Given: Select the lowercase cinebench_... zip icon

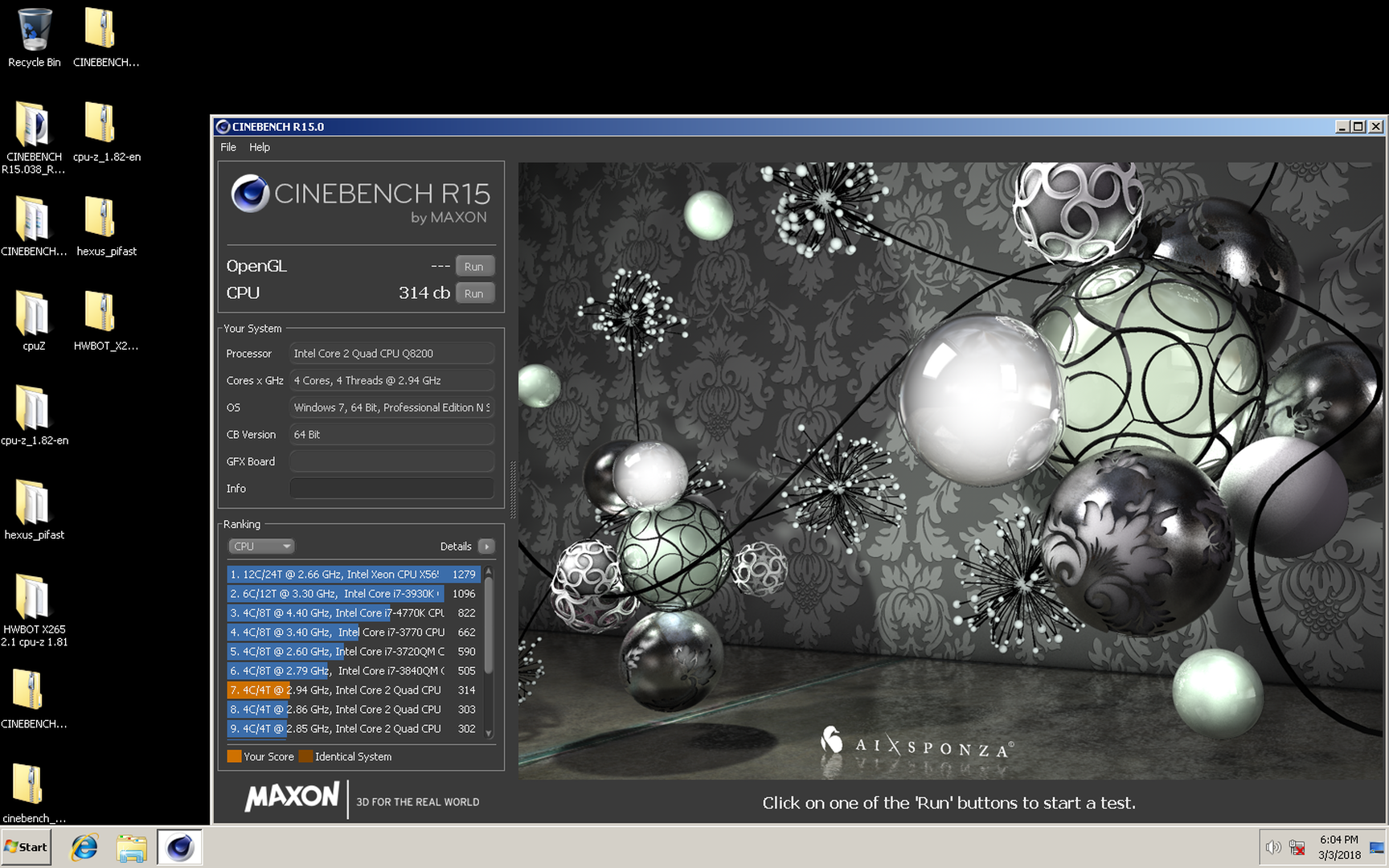Looking at the screenshot, I should pyautogui.click(x=33, y=794).
